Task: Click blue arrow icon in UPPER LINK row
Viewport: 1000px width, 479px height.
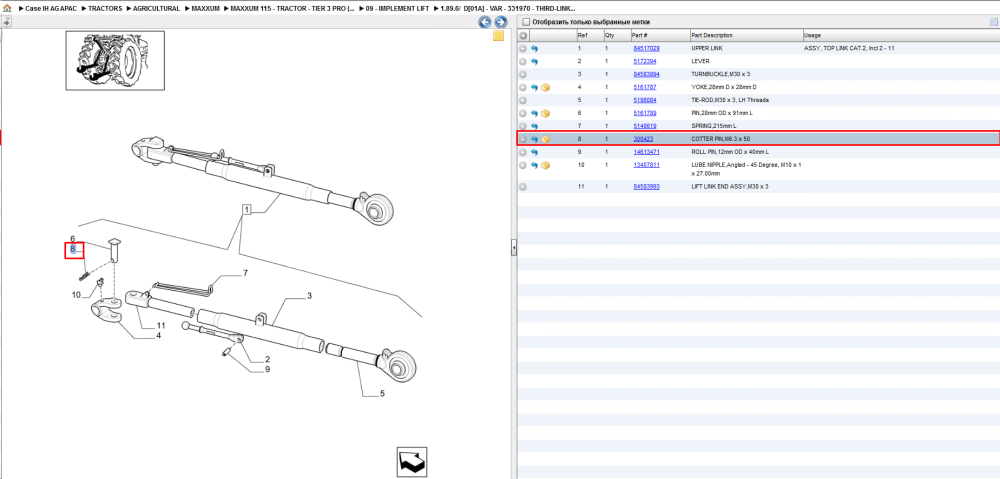Action: (534, 48)
